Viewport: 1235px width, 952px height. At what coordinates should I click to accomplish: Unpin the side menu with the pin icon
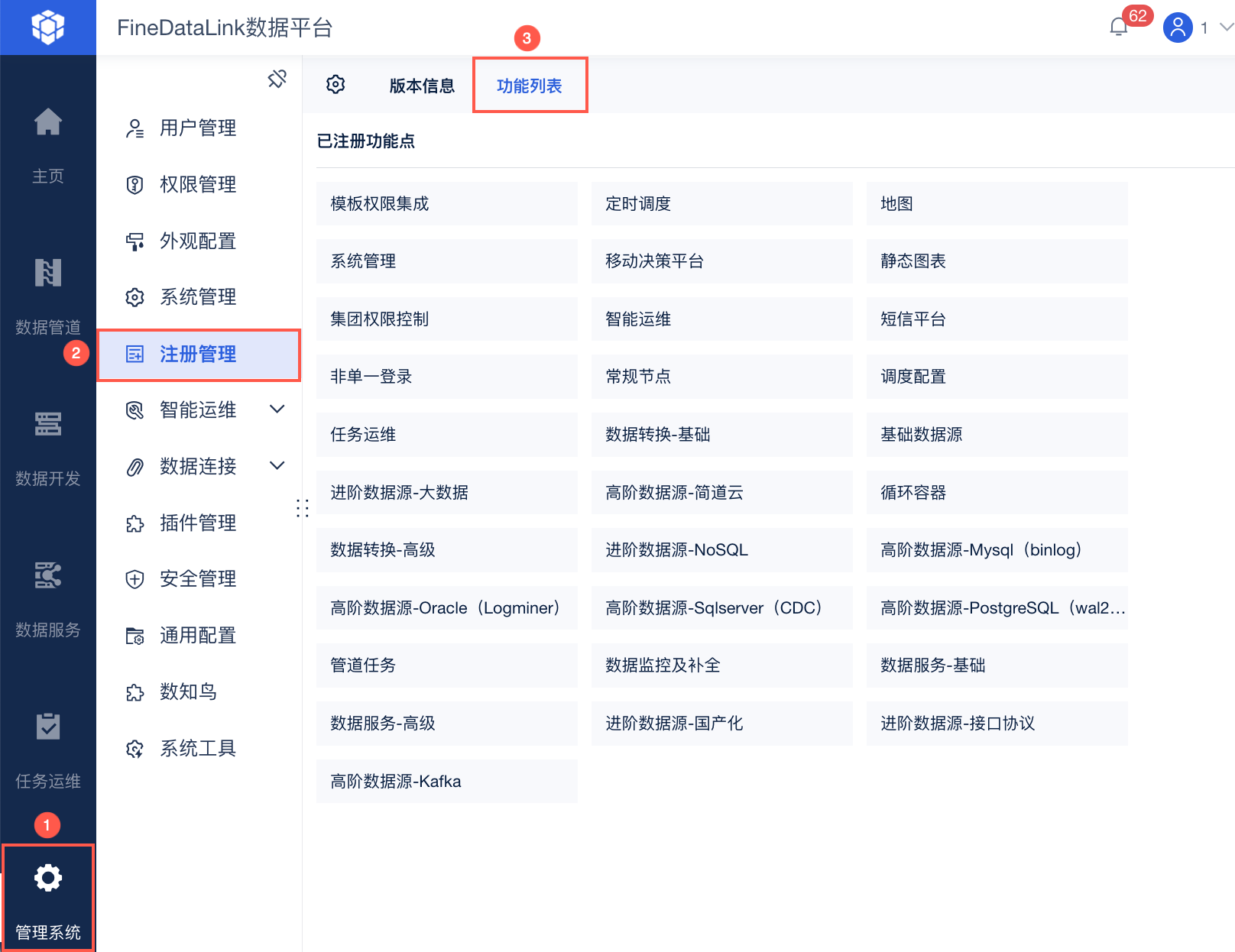(277, 79)
